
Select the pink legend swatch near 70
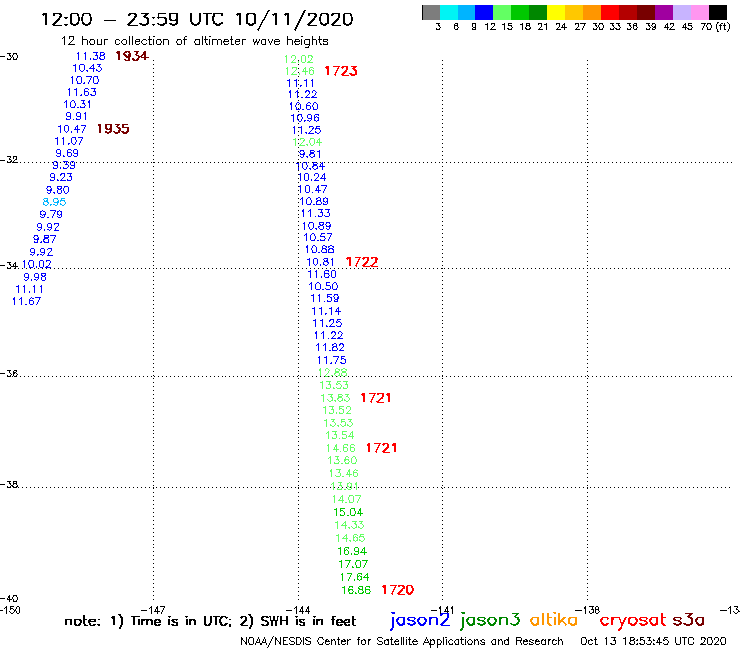(699, 12)
